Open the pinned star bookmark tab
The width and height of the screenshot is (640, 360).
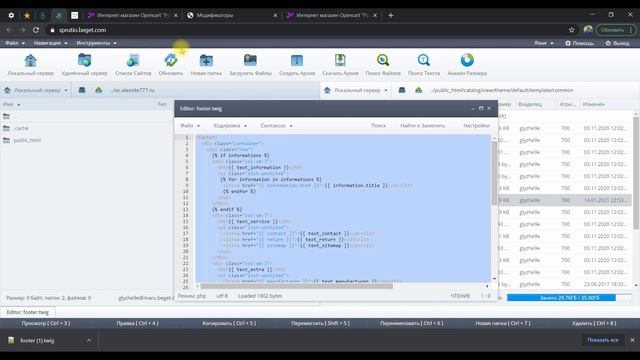[x=27, y=15]
